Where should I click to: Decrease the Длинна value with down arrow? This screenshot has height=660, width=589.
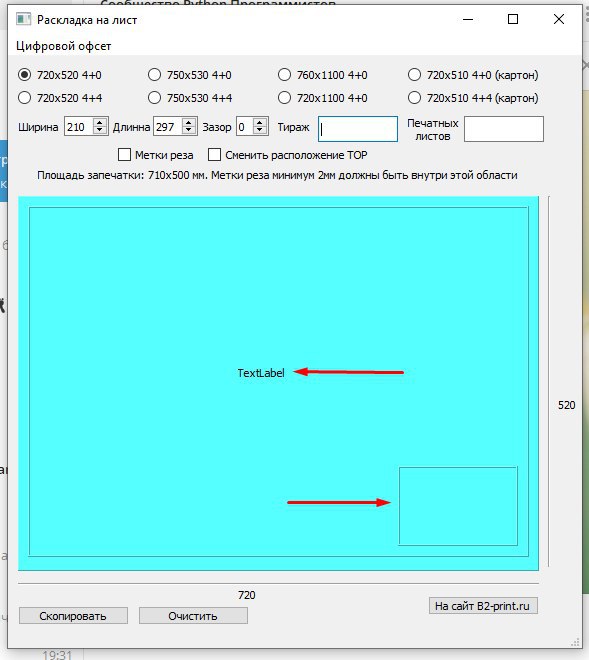tap(189, 130)
